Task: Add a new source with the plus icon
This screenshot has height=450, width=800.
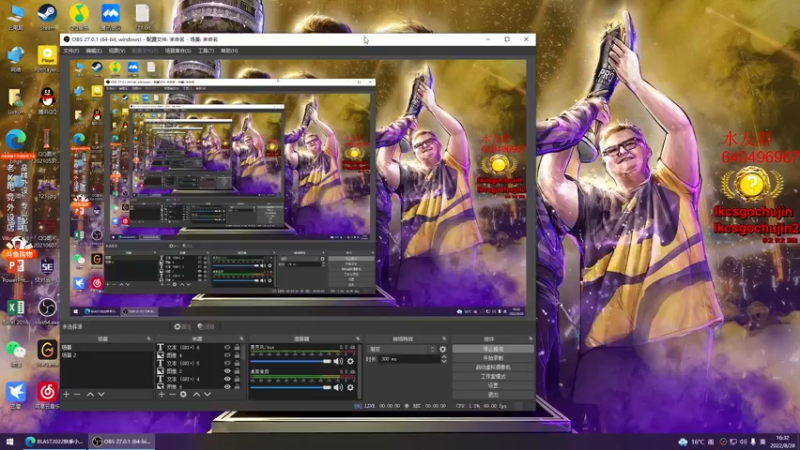Action: (161, 394)
